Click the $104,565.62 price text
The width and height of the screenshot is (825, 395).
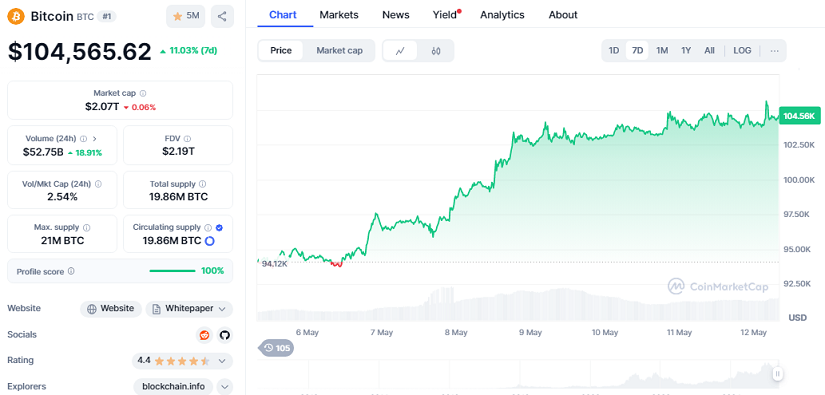point(79,51)
